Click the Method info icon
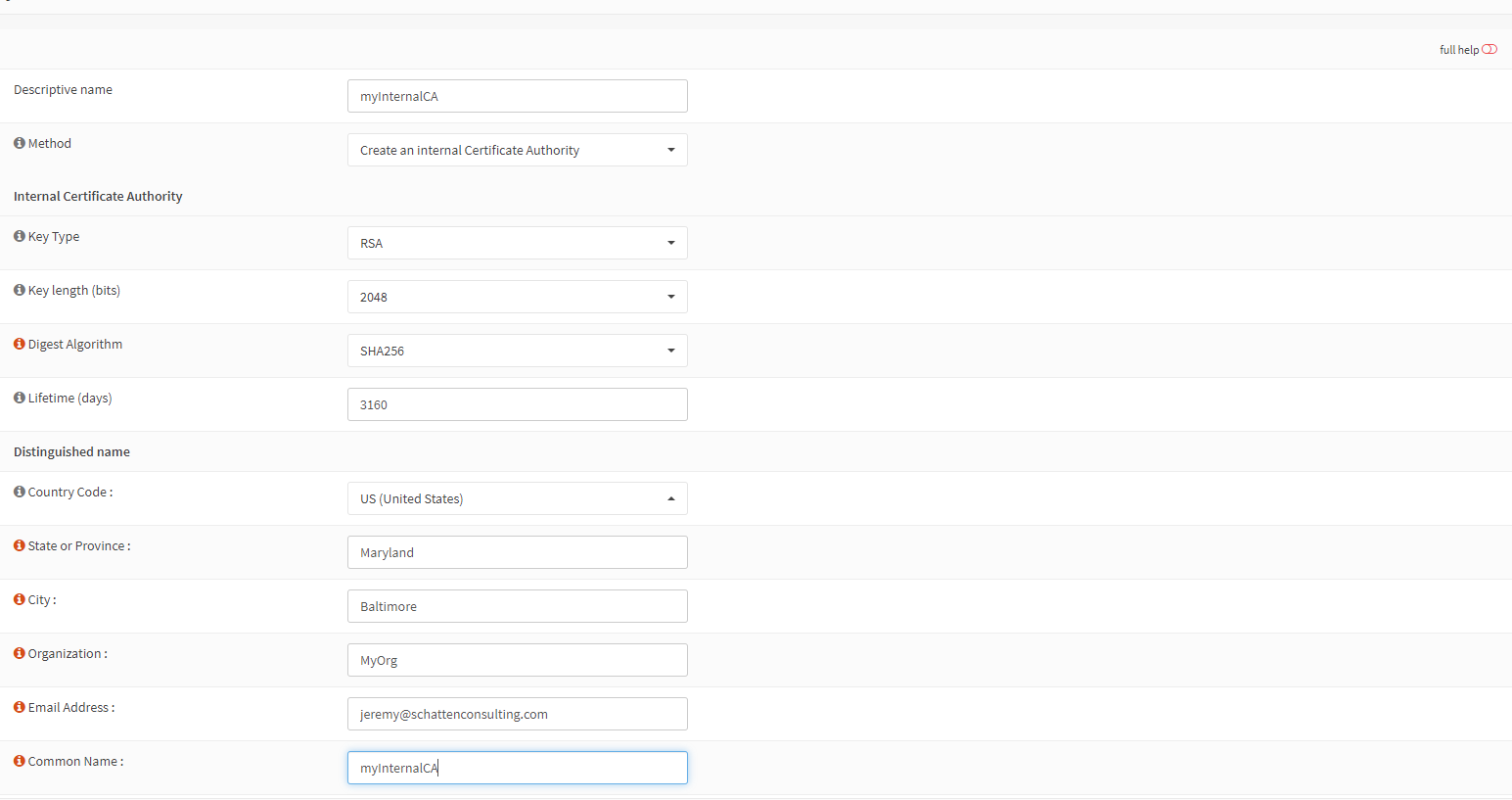 [x=20, y=143]
